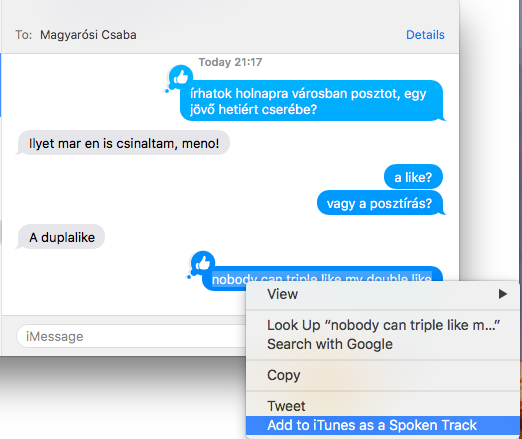Click the Today 21:17 timestamp
This screenshot has width=522, height=439.
click(x=230, y=62)
